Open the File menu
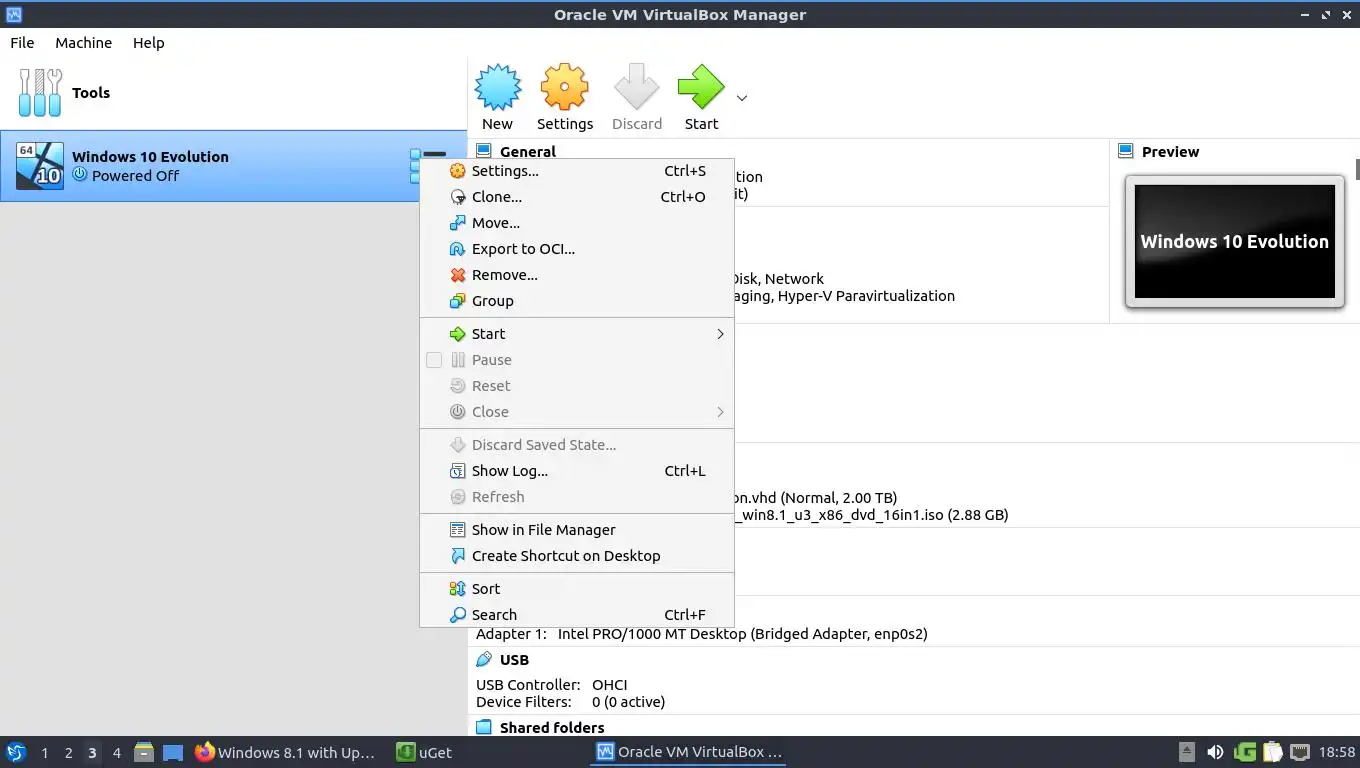Viewport: 1360px width, 768px height. click(x=22, y=43)
